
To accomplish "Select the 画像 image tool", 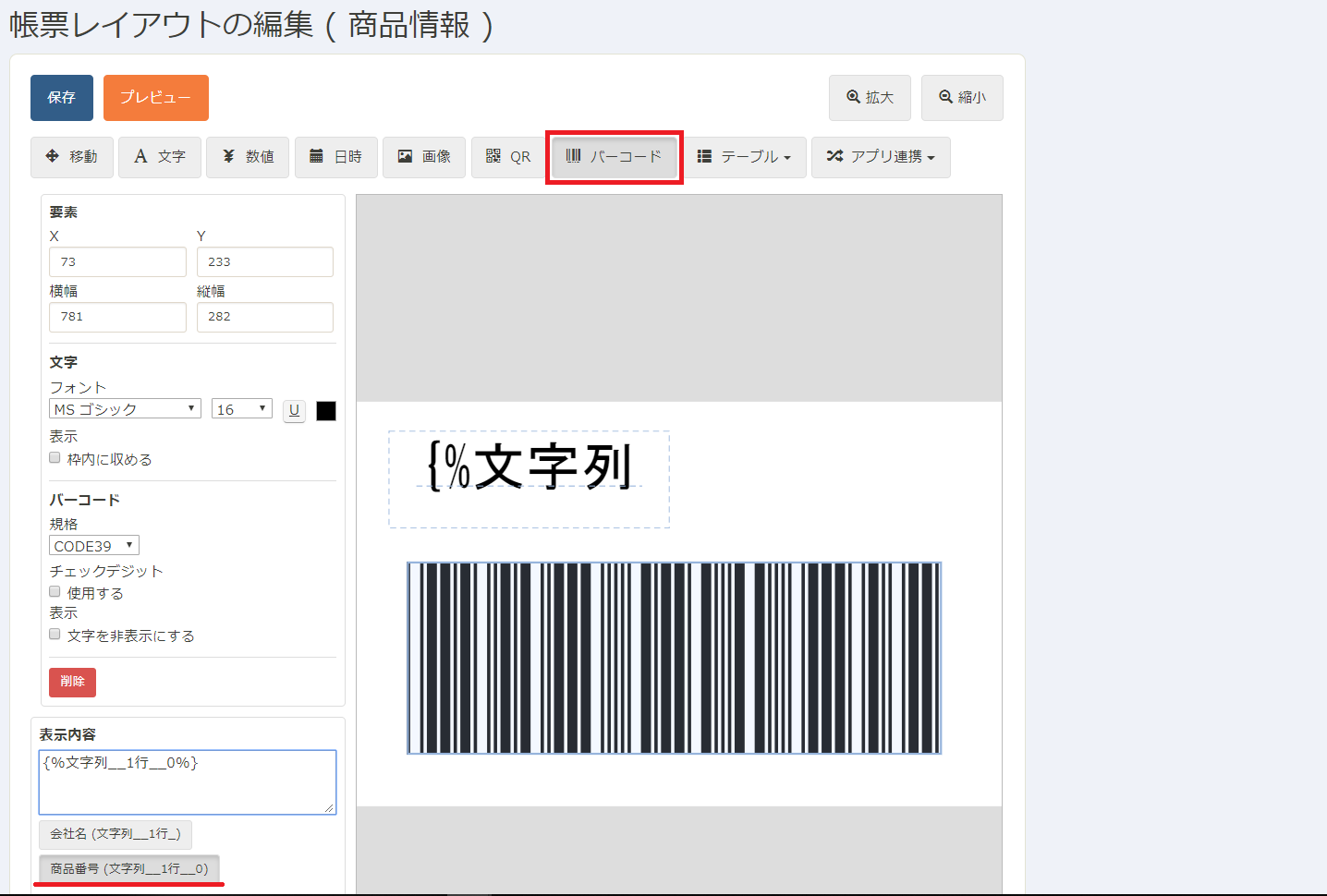I will [424, 157].
